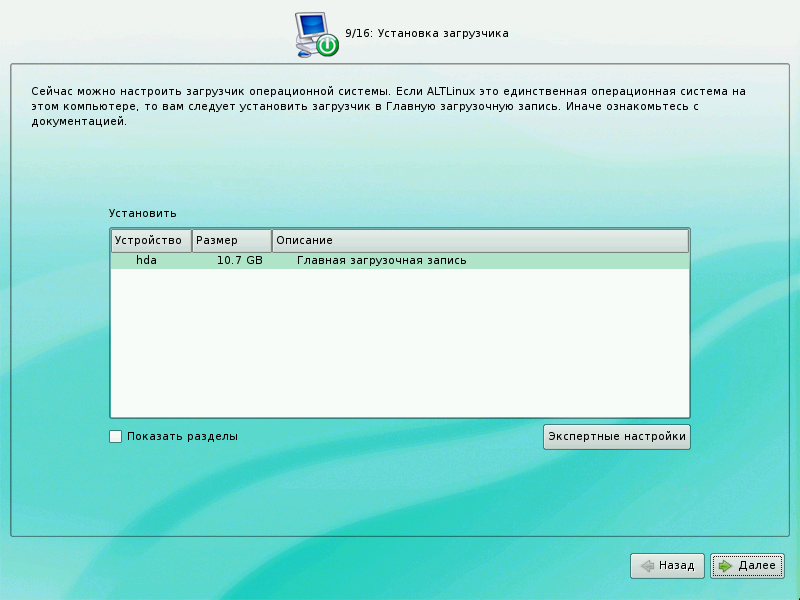Go back with the Назад button

(x=667, y=566)
